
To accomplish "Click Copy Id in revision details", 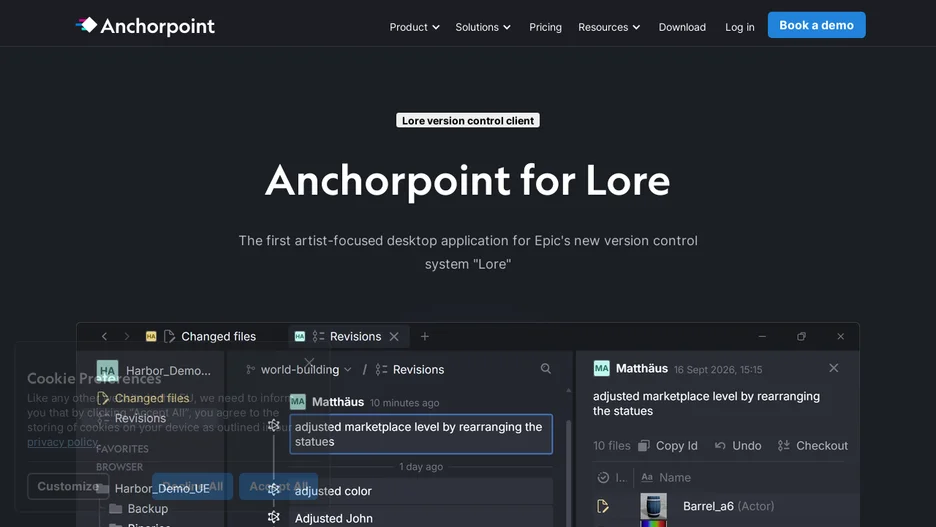I will coord(667,446).
